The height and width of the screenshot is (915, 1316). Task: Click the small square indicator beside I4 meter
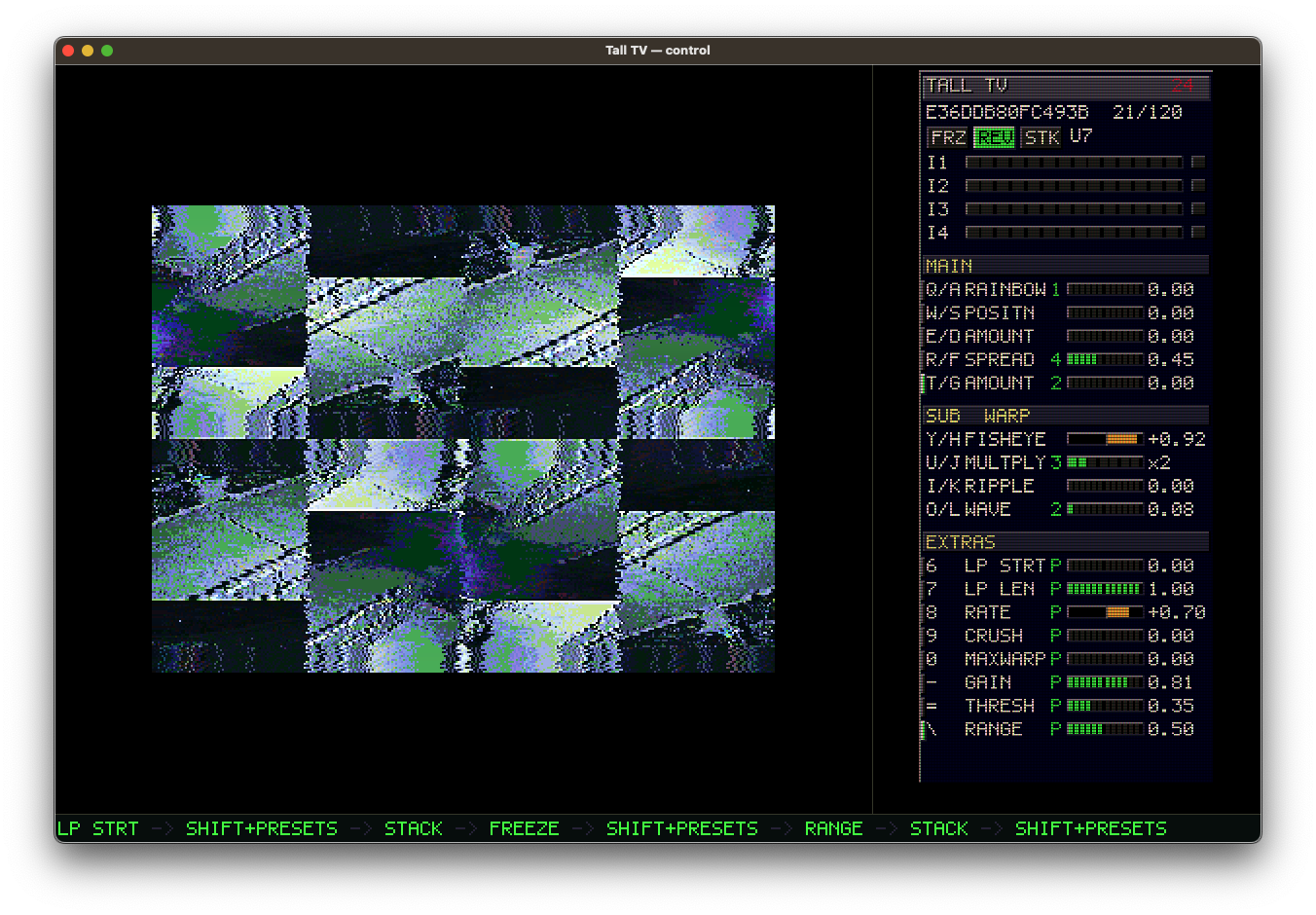(x=1198, y=233)
